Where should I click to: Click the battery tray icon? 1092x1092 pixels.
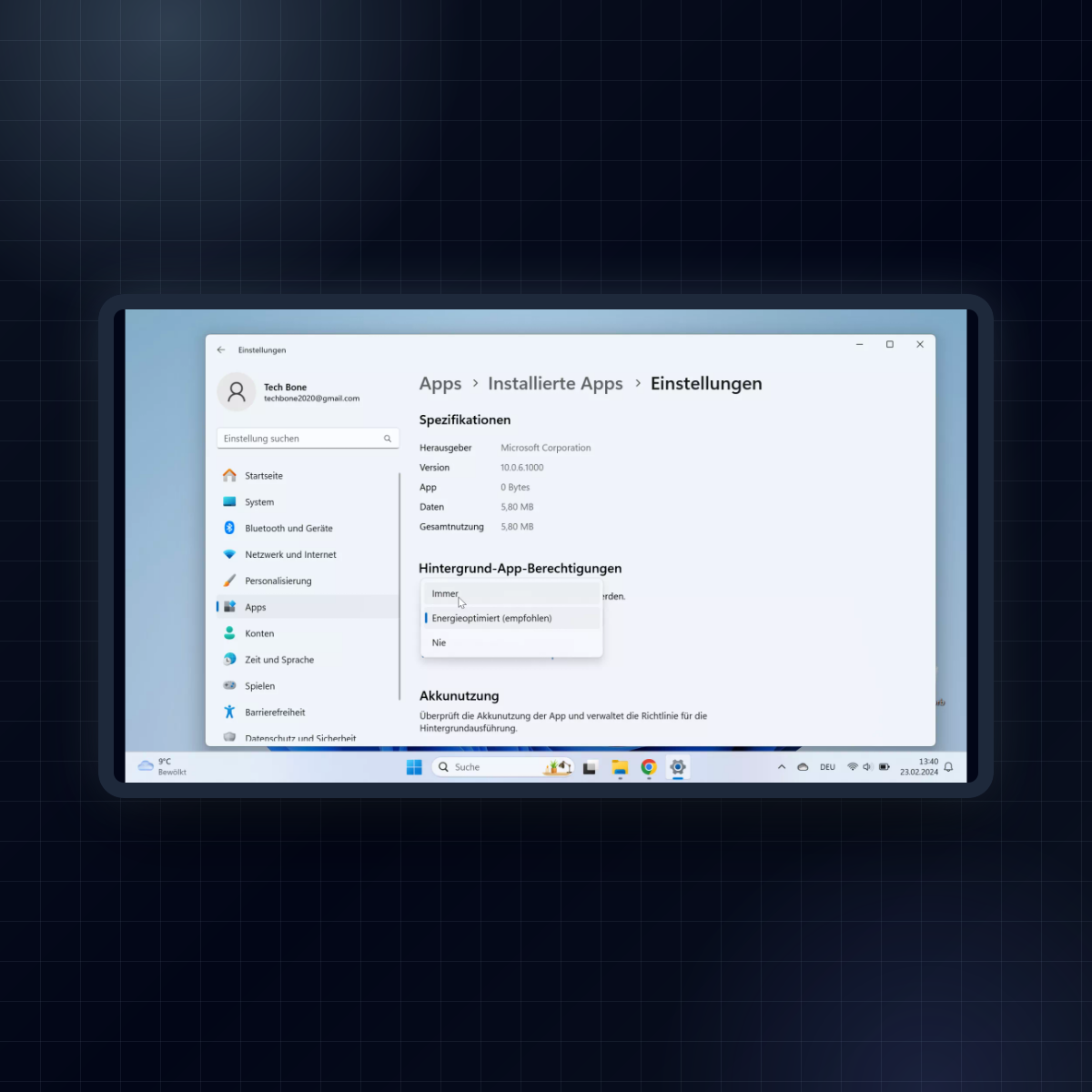[x=885, y=767]
